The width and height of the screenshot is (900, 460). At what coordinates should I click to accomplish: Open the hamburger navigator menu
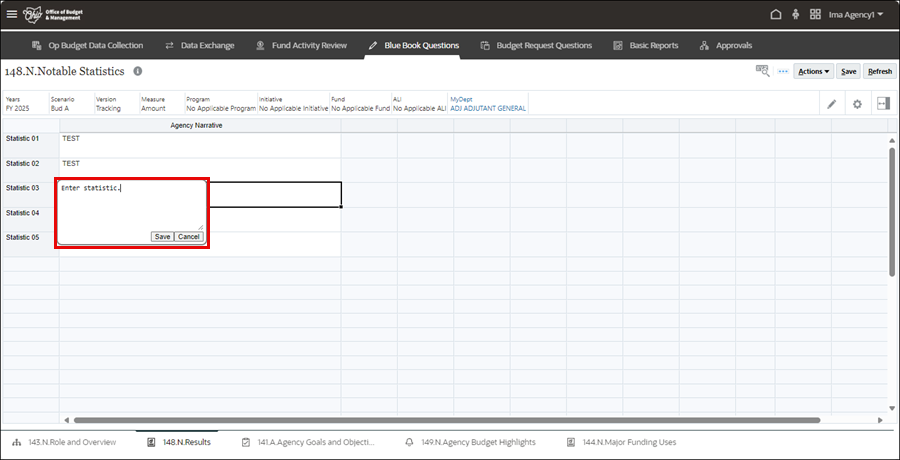[x=12, y=15]
